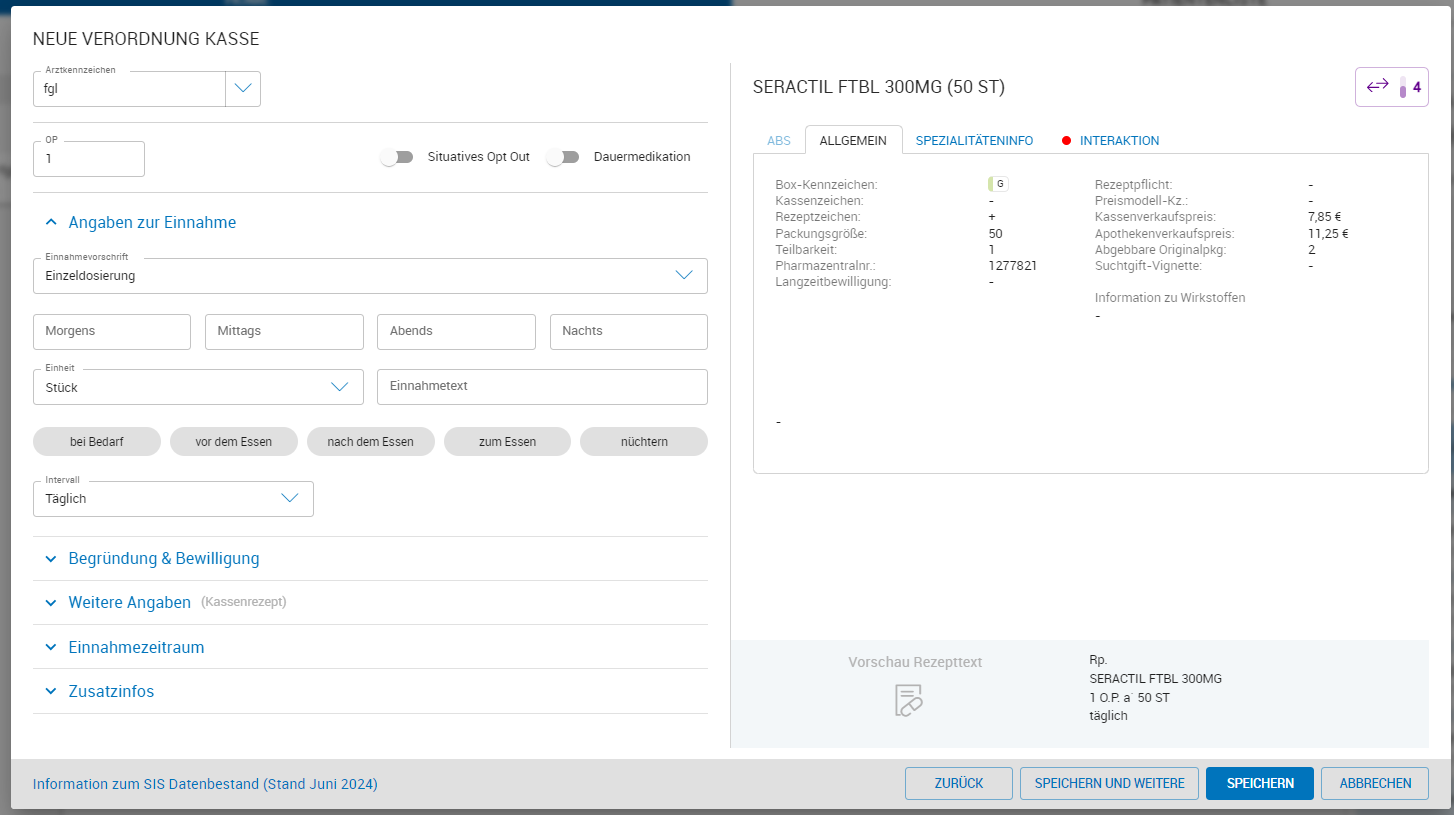This screenshot has width=1454, height=815.
Task: Focus the Arztkennzeichen field containing fgl
Action: pos(130,89)
